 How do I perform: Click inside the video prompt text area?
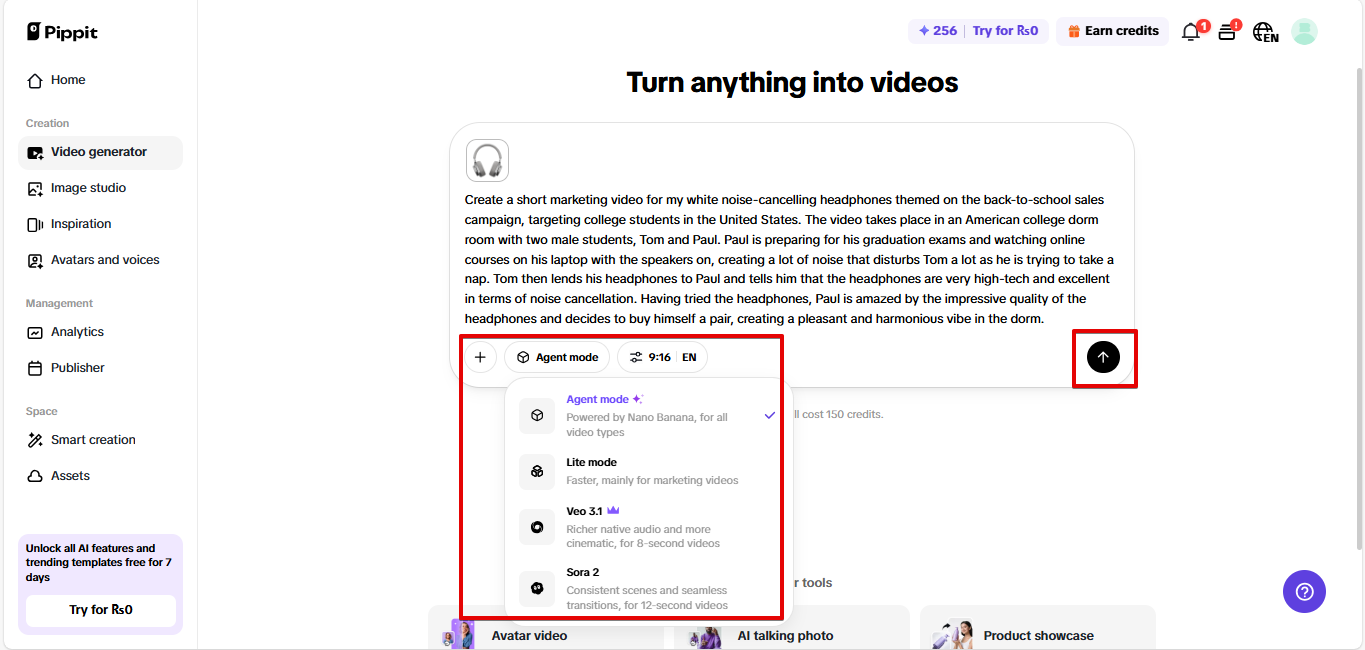click(790, 259)
